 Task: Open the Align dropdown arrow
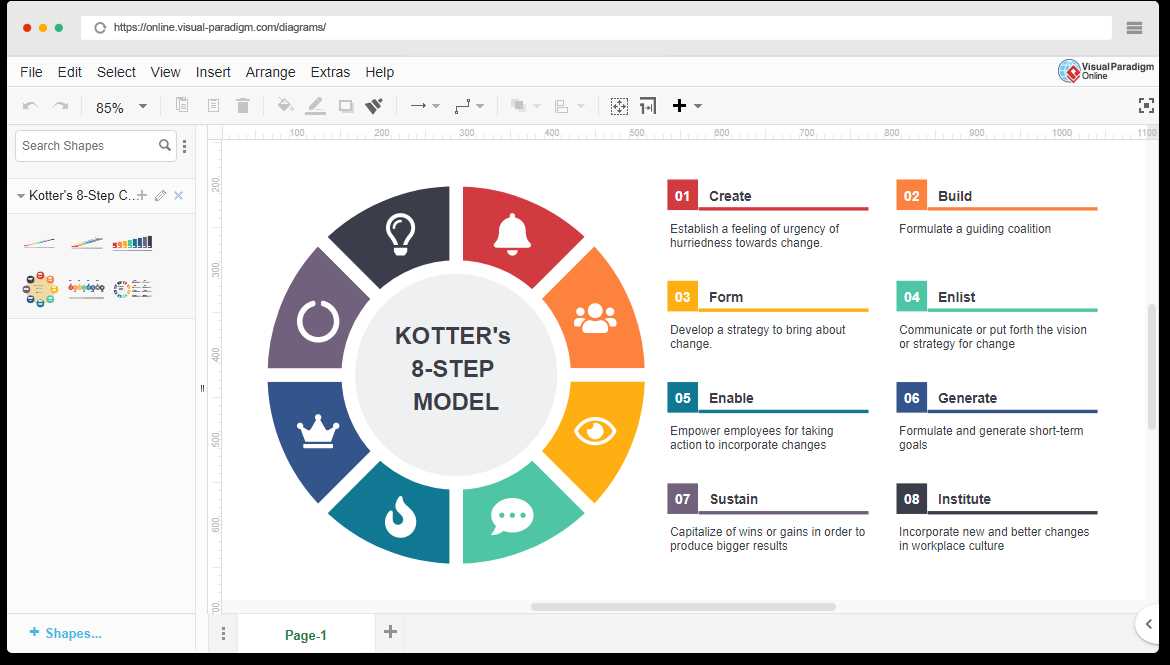(581, 106)
